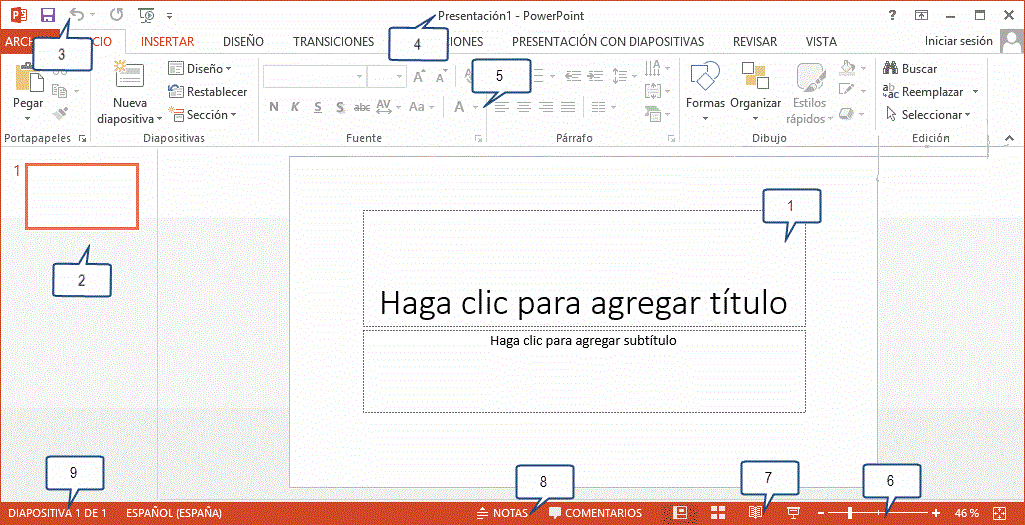Click the Save icon in quick access toolbar
This screenshot has width=1025, height=525.
point(47,15)
